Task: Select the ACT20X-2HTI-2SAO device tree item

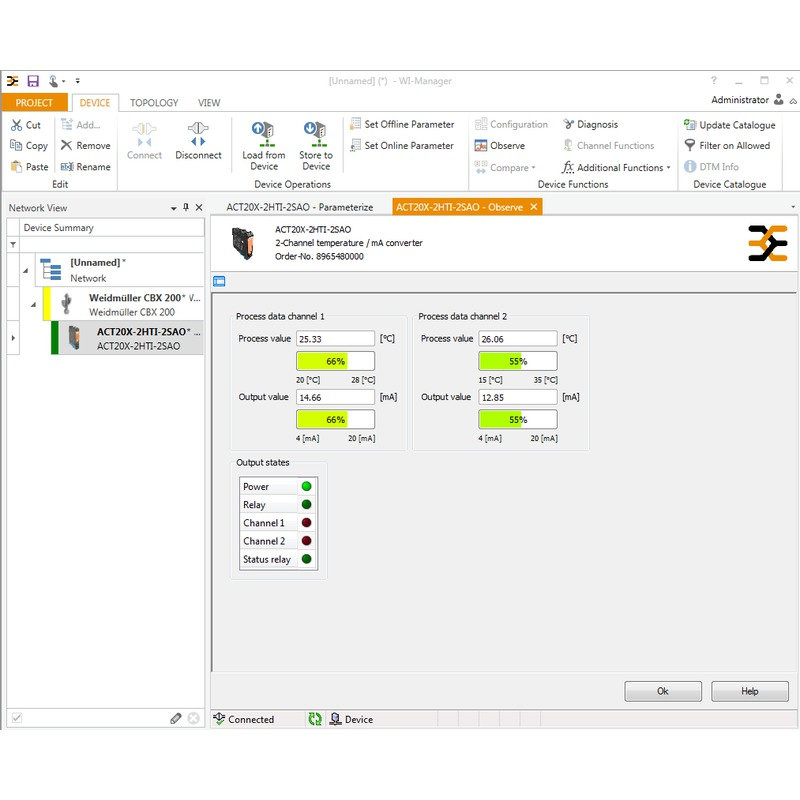Action: [x=128, y=338]
